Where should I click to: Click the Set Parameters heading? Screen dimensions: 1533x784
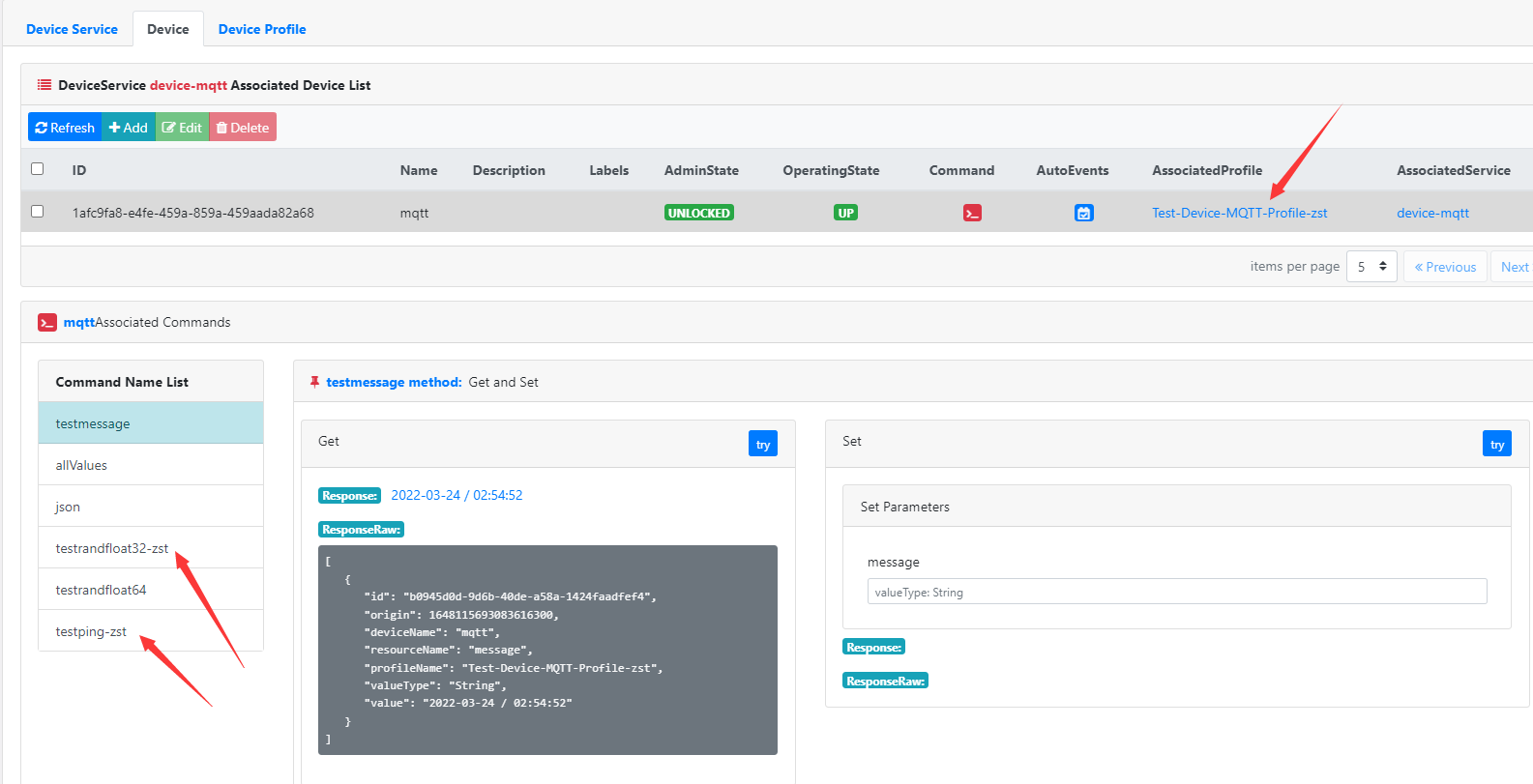[x=905, y=507]
